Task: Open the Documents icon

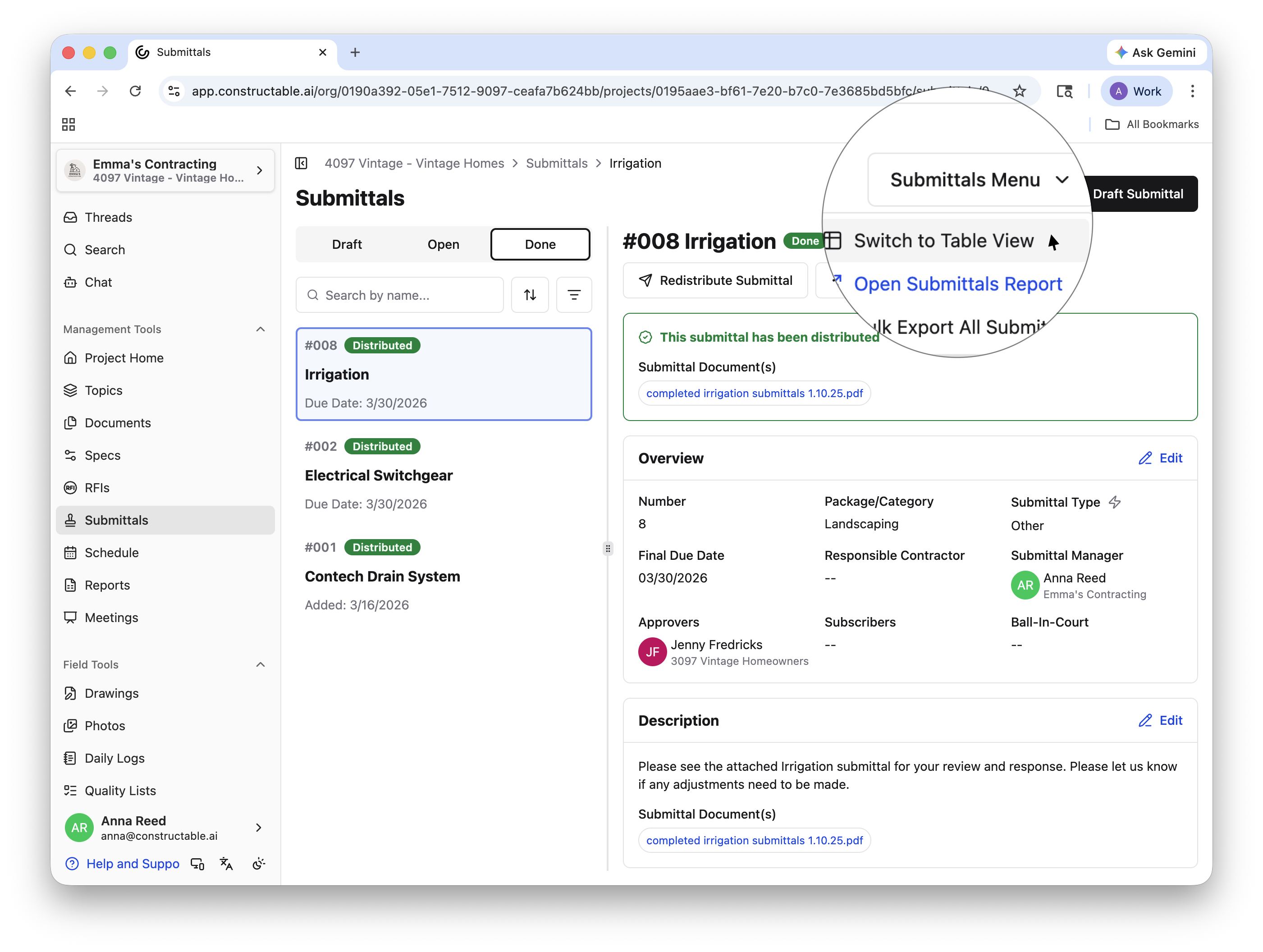Action: coord(70,423)
